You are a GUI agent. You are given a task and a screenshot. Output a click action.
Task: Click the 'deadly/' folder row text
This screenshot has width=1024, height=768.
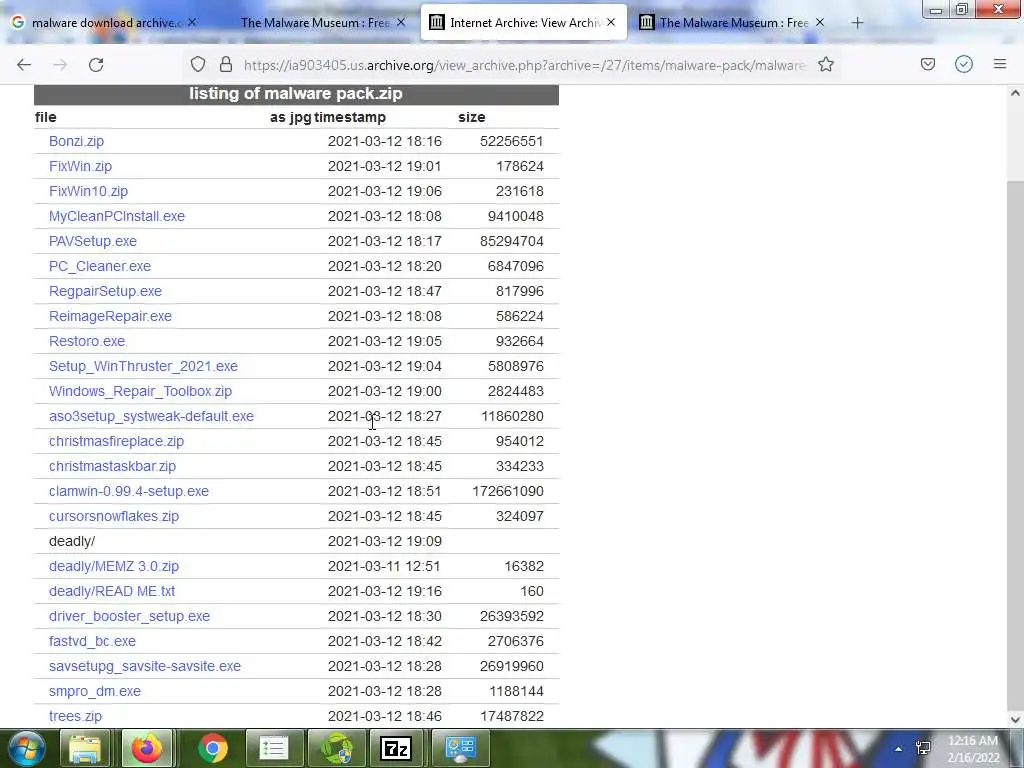coord(72,541)
